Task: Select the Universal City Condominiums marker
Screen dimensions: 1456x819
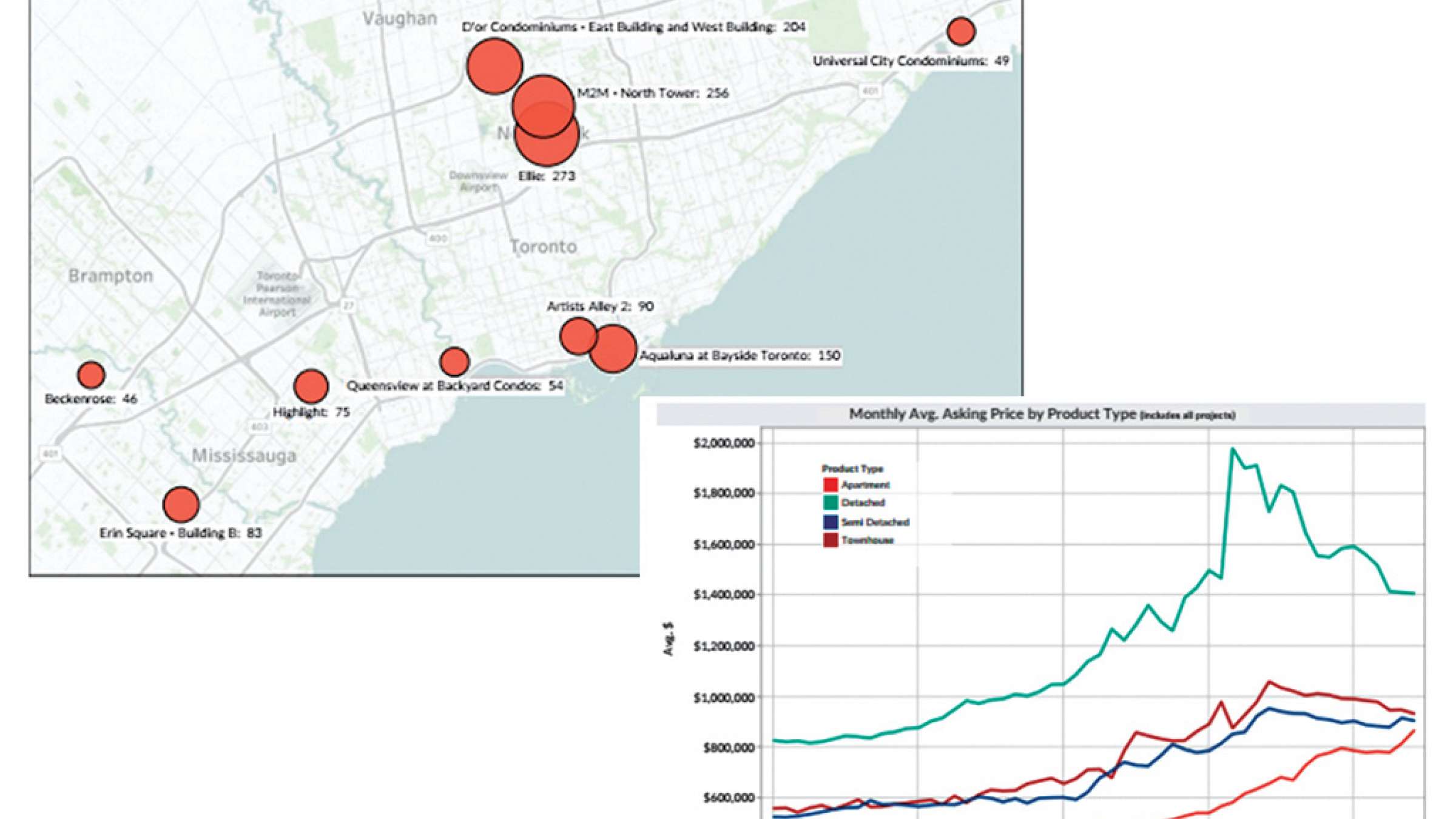Action: (961, 31)
